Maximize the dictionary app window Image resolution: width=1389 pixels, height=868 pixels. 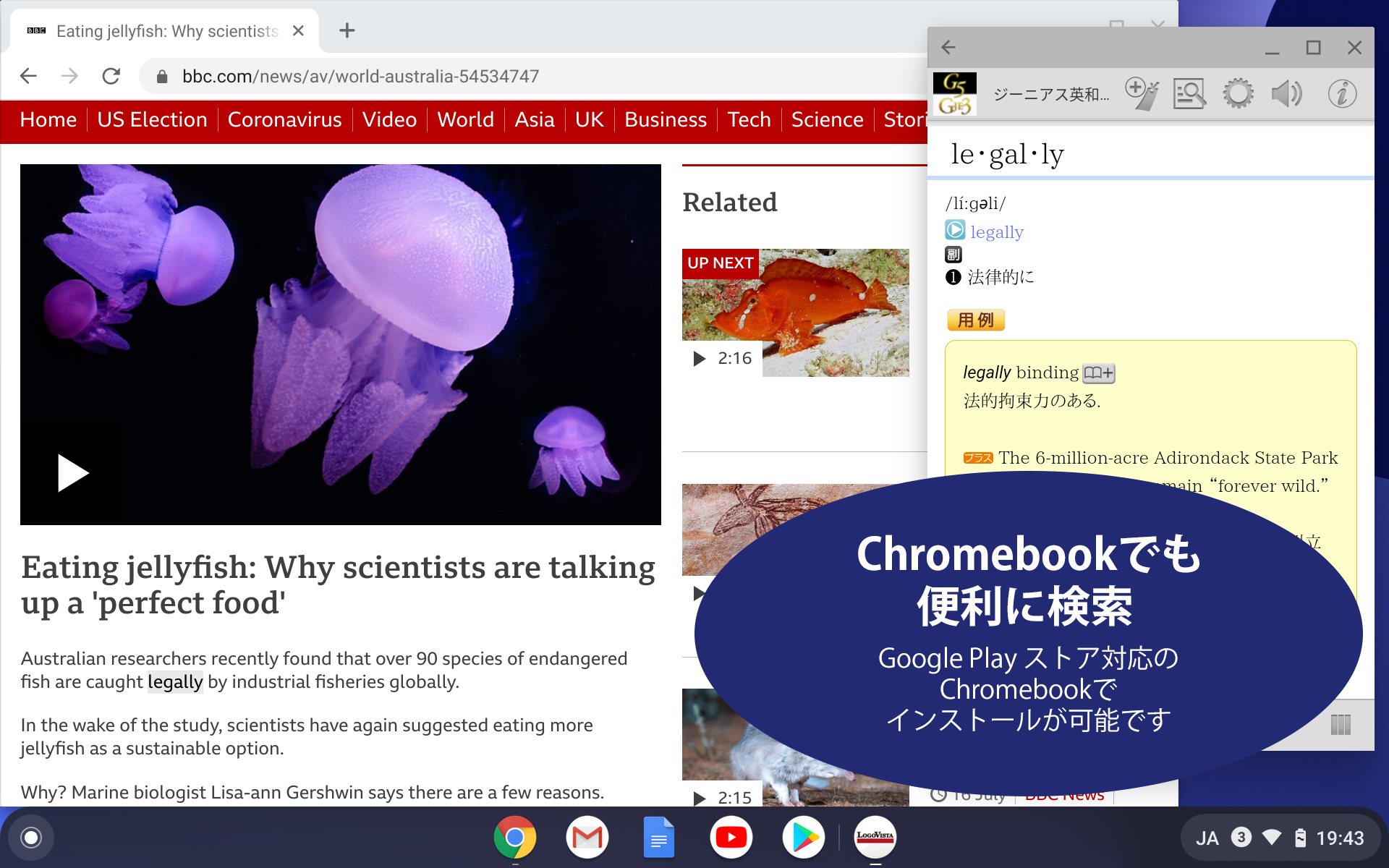[1314, 48]
